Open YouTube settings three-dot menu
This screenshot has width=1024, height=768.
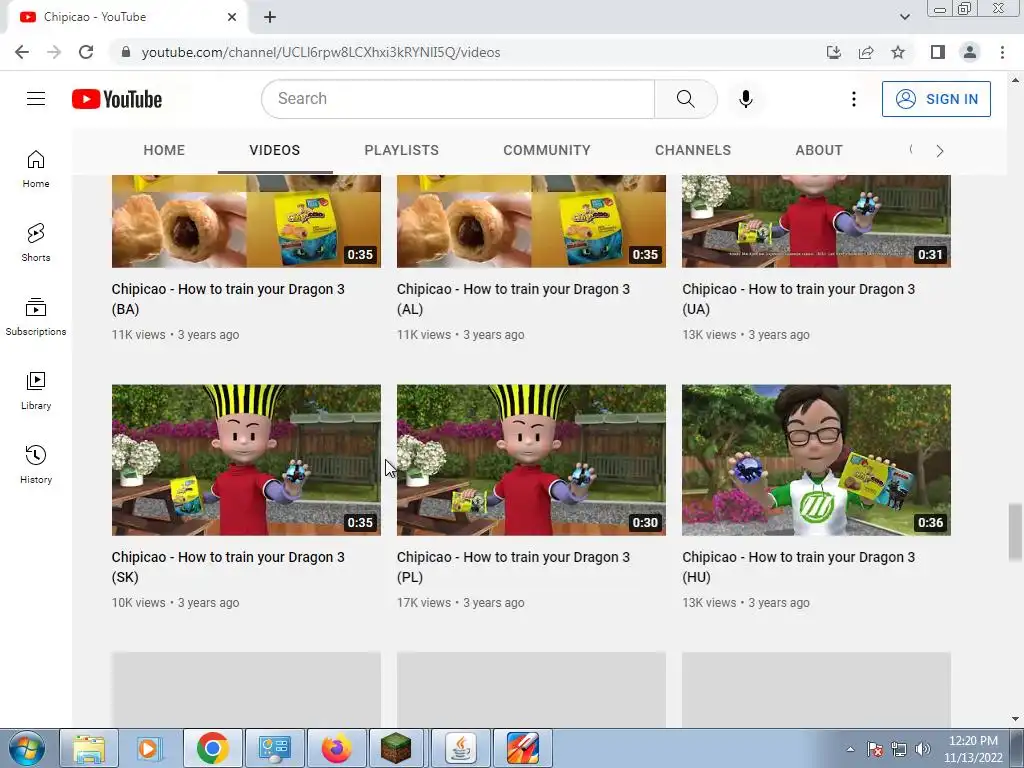[x=854, y=99]
